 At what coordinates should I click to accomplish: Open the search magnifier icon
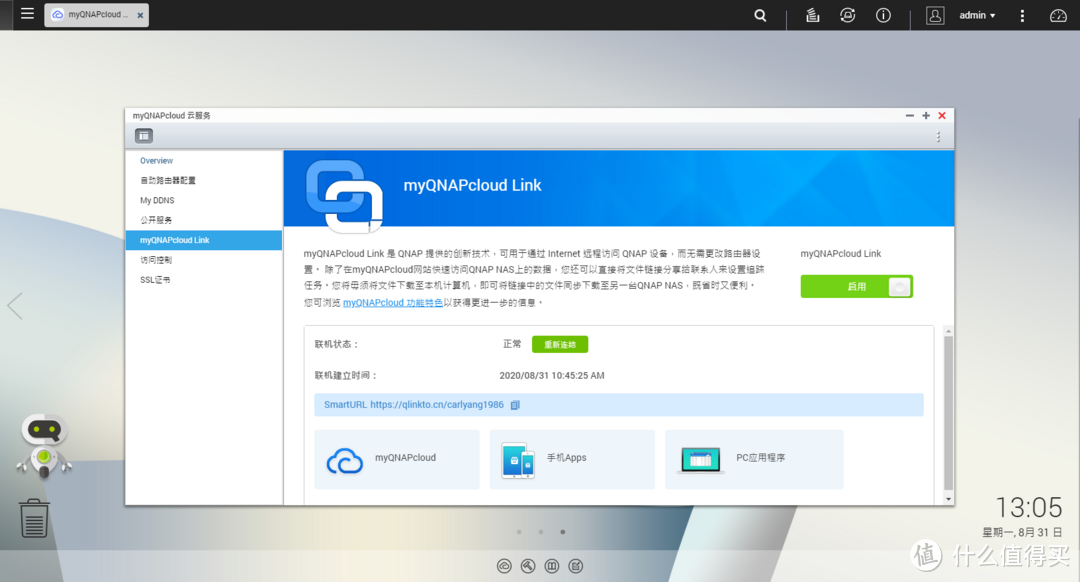(760, 15)
